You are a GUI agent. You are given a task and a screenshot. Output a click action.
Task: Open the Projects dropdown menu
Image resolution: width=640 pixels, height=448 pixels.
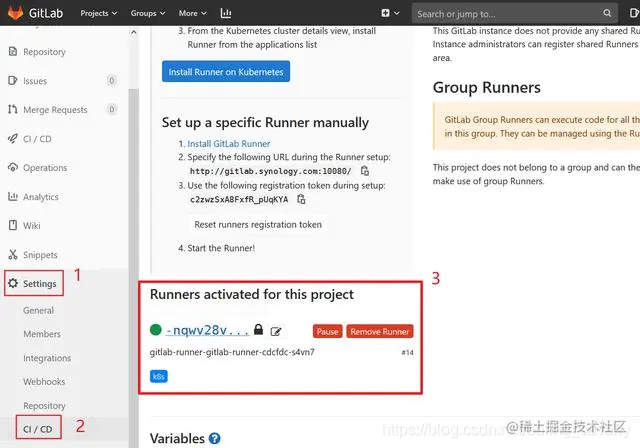98,13
